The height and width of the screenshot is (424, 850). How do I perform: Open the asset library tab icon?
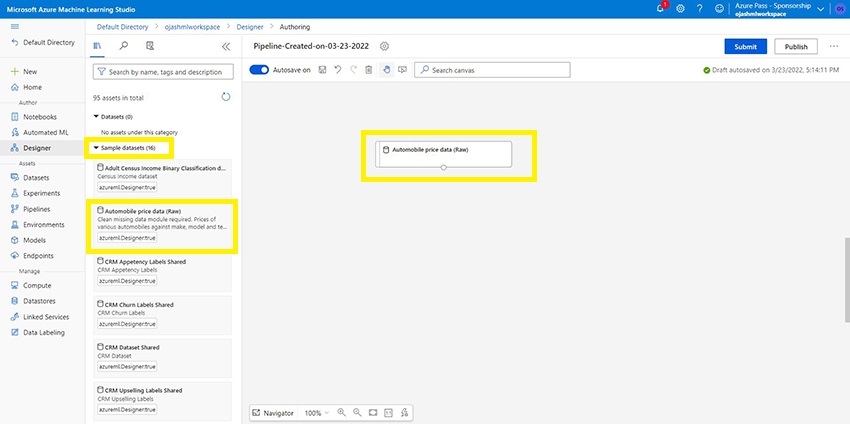pos(98,46)
